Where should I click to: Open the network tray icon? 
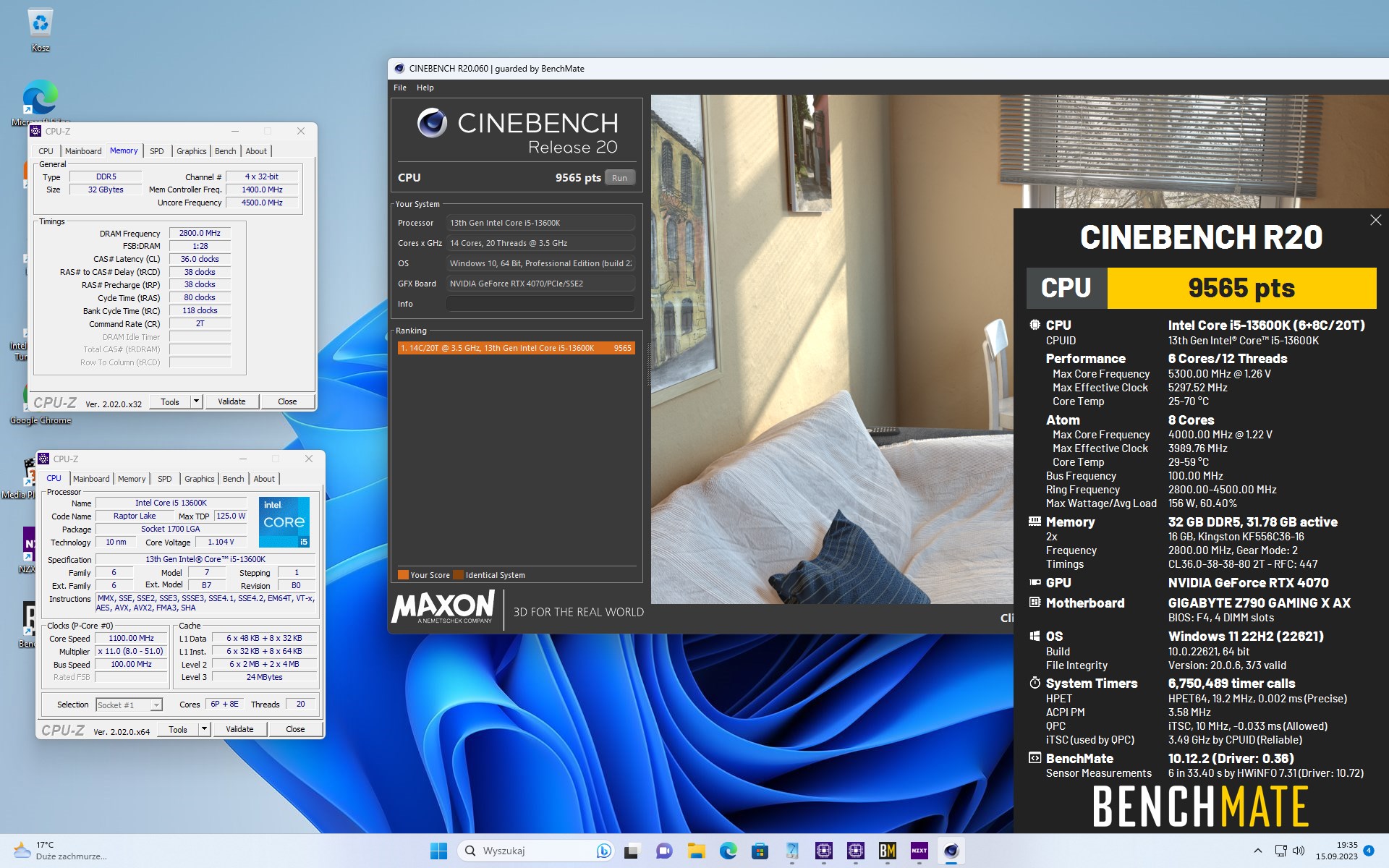click(1280, 851)
